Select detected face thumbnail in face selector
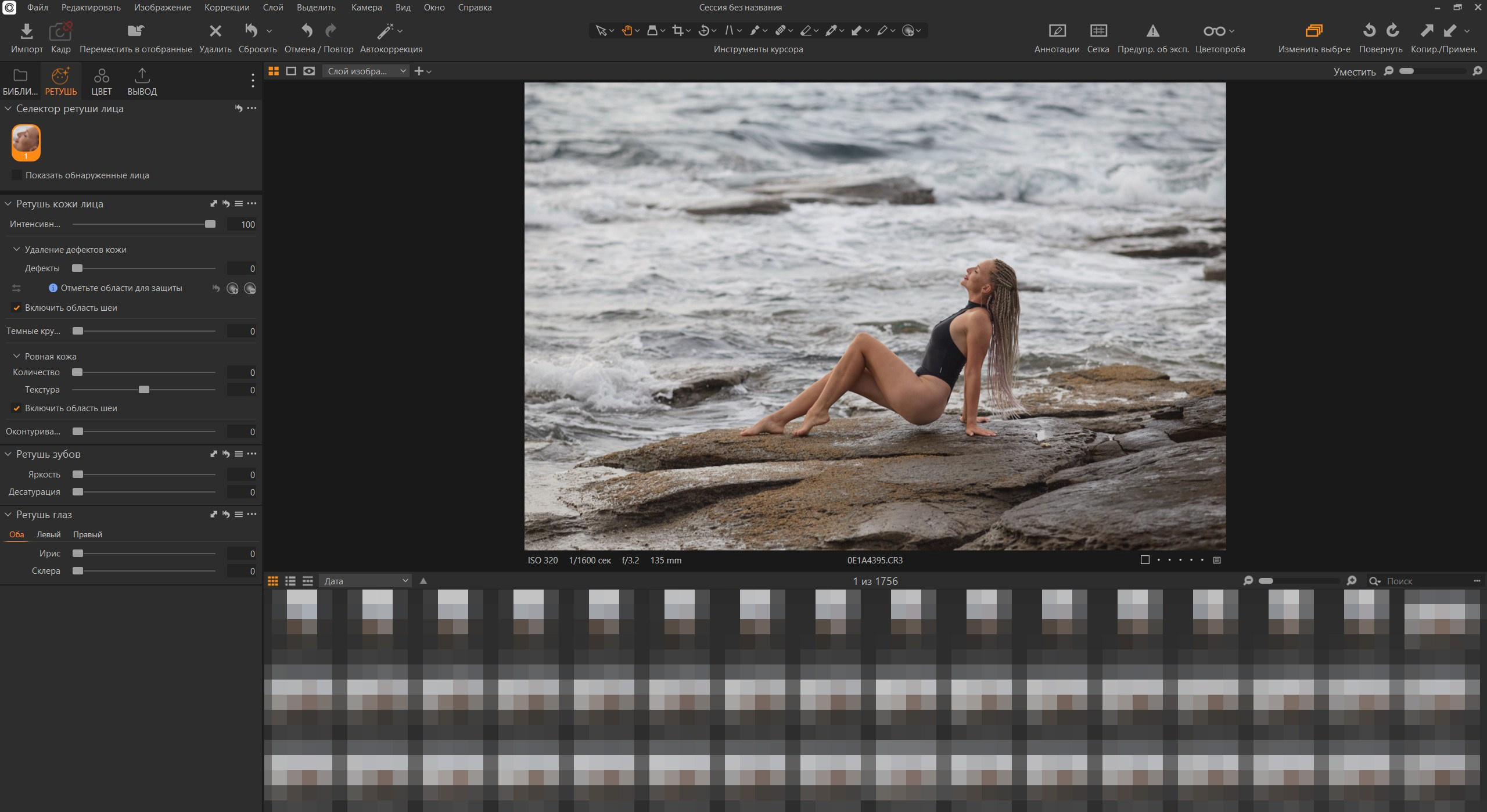Viewport: 1487px width, 812px height. click(x=26, y=141)
